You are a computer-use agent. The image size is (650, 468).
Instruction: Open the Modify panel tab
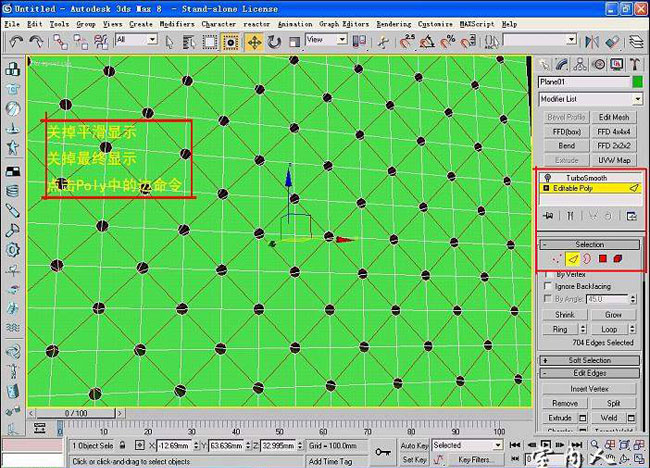pos(562,64)
